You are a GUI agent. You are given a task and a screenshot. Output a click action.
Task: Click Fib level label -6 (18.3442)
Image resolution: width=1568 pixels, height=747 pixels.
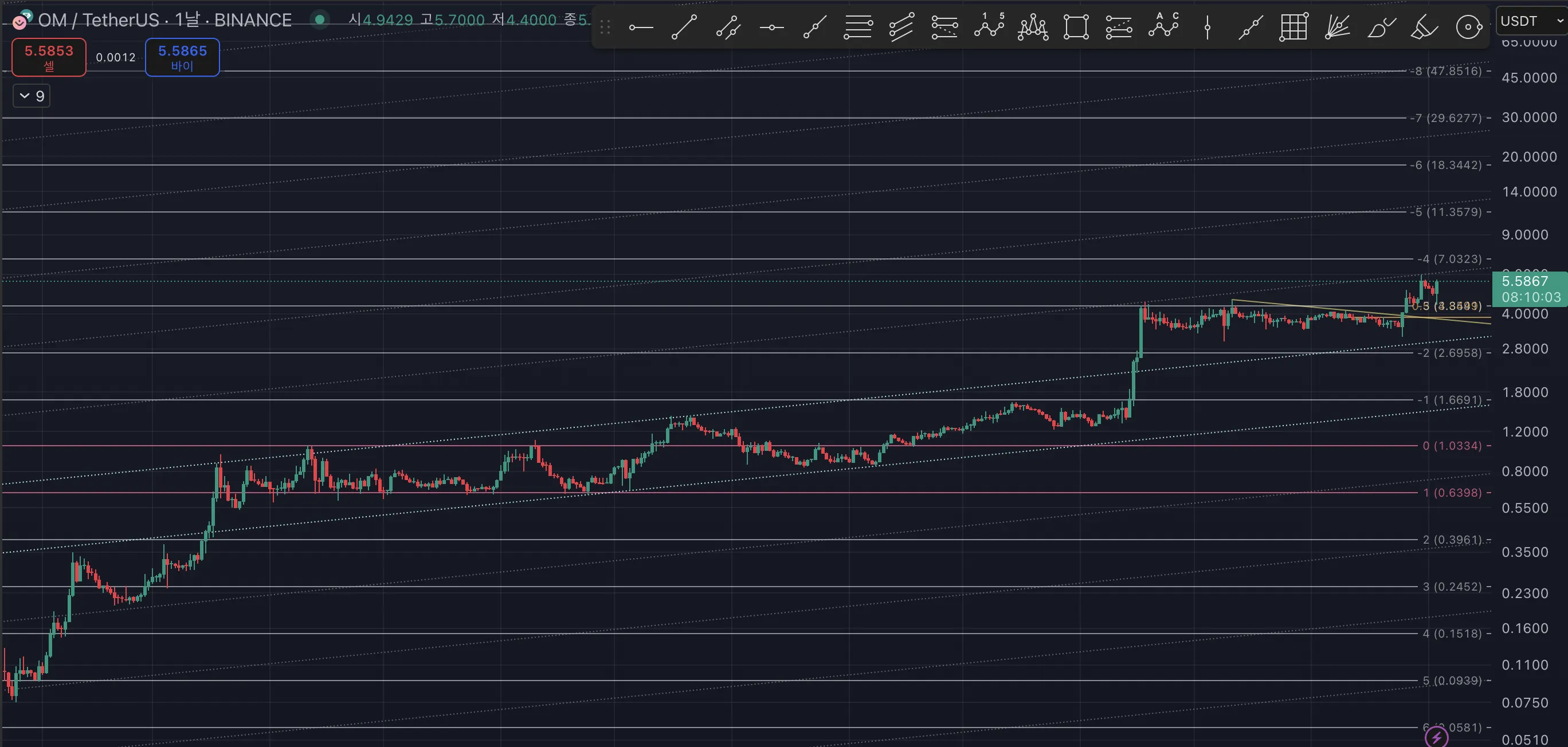click(1446, 165)
